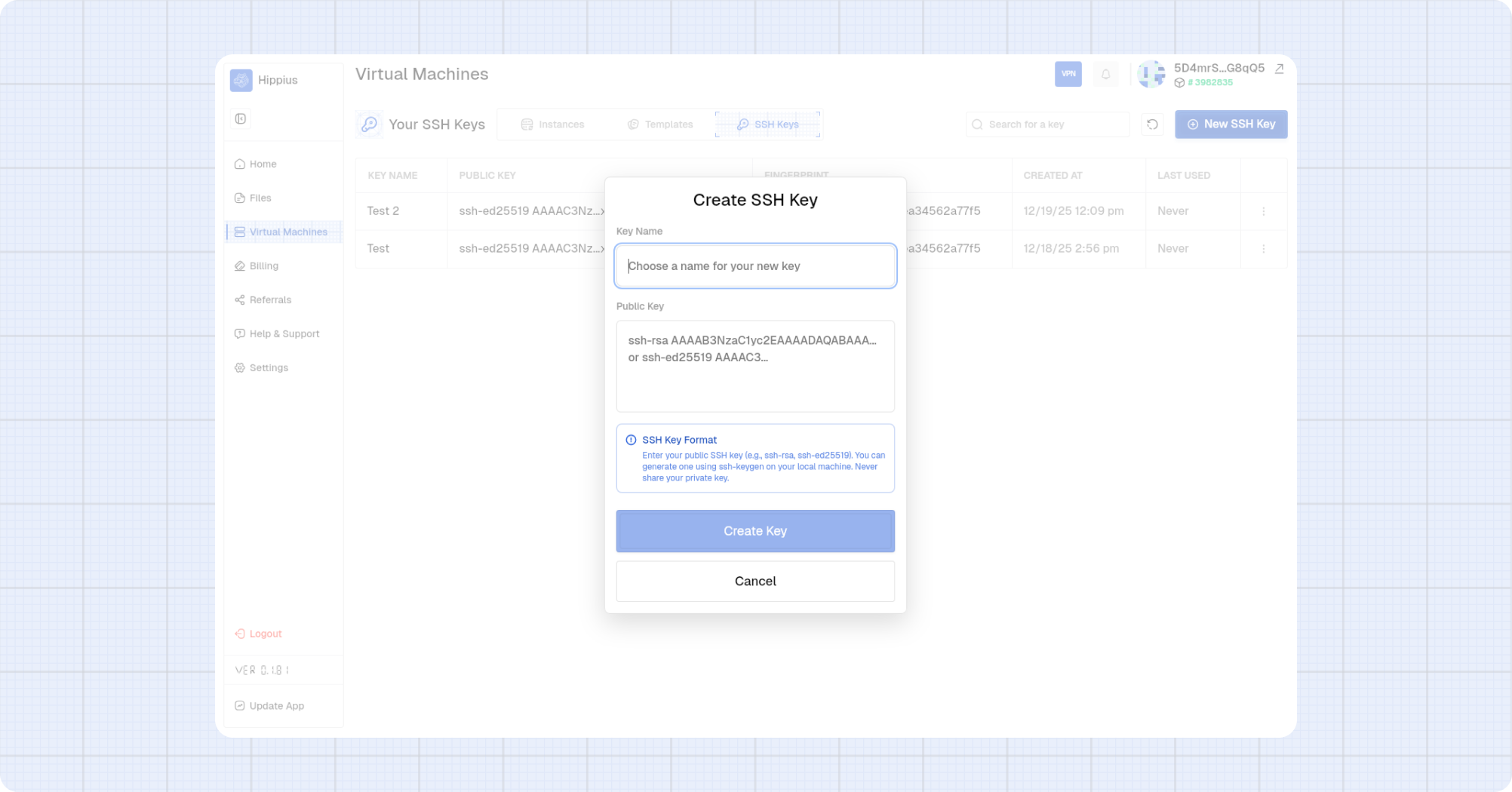The image size is (1512, 792).
Task: Open the actions menu for the Test key
Action: (x=1263, y=248)
